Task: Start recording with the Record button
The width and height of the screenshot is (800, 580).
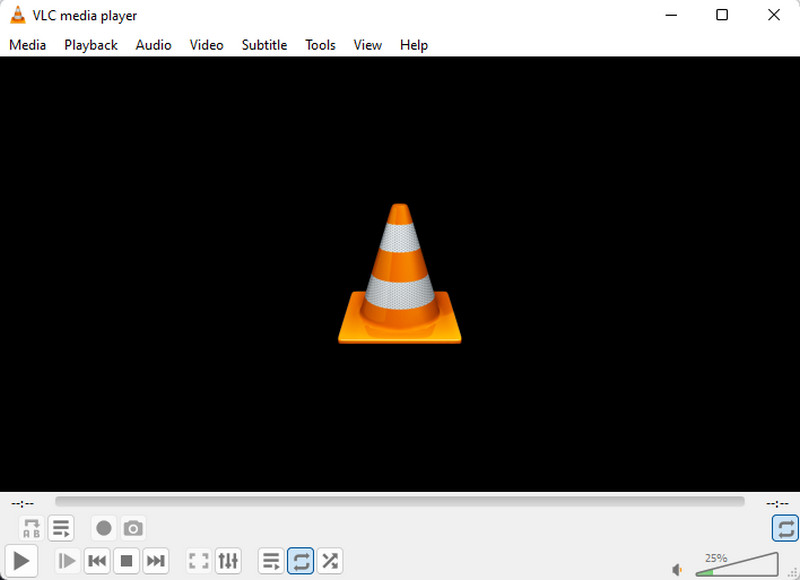Action: pos(104,528)
